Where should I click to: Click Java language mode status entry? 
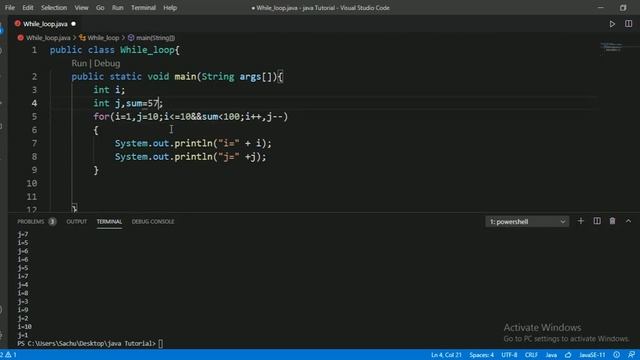tap(551, 355)
